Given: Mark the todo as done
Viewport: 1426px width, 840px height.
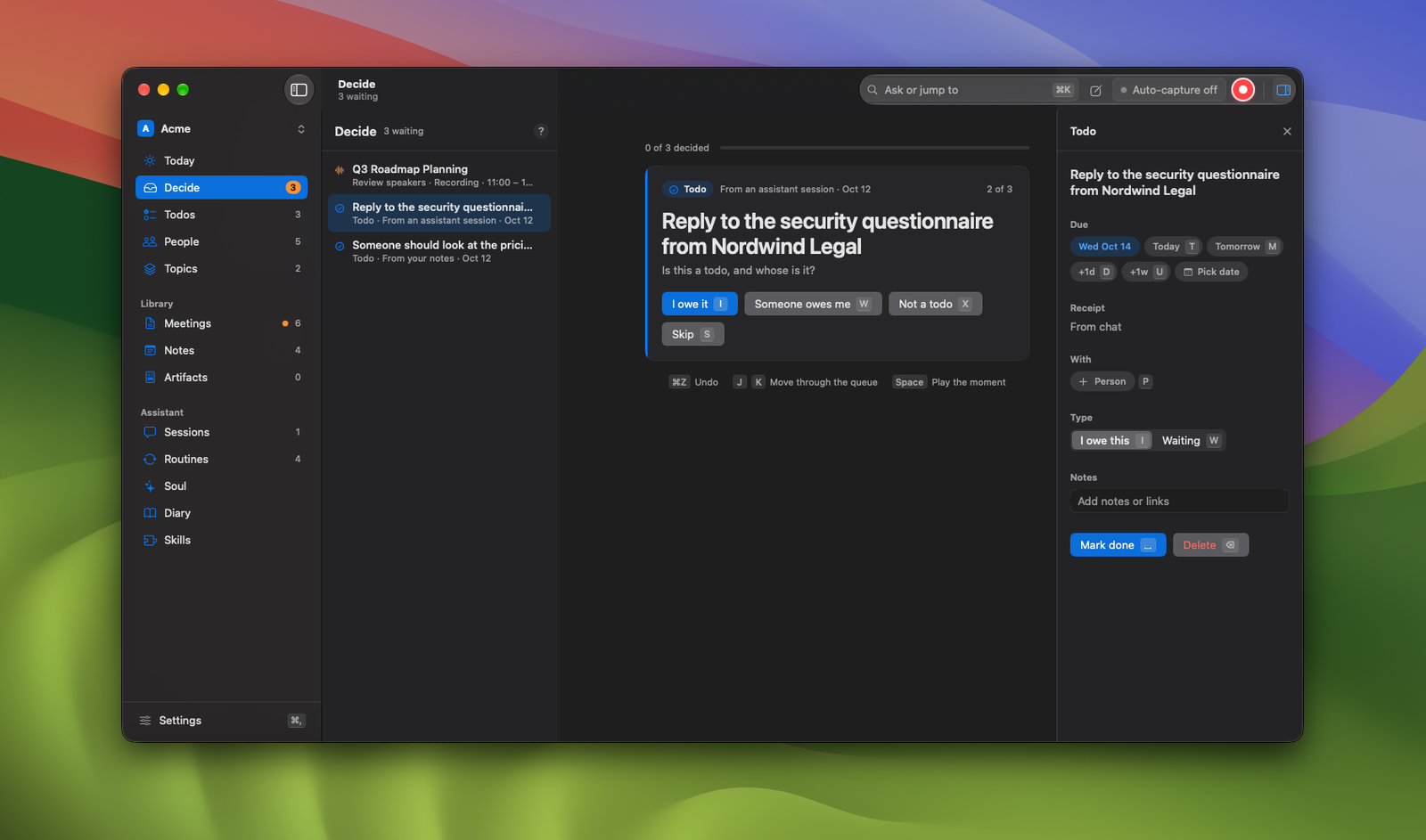Looking at the screenshot, I should coord(1118,545).
